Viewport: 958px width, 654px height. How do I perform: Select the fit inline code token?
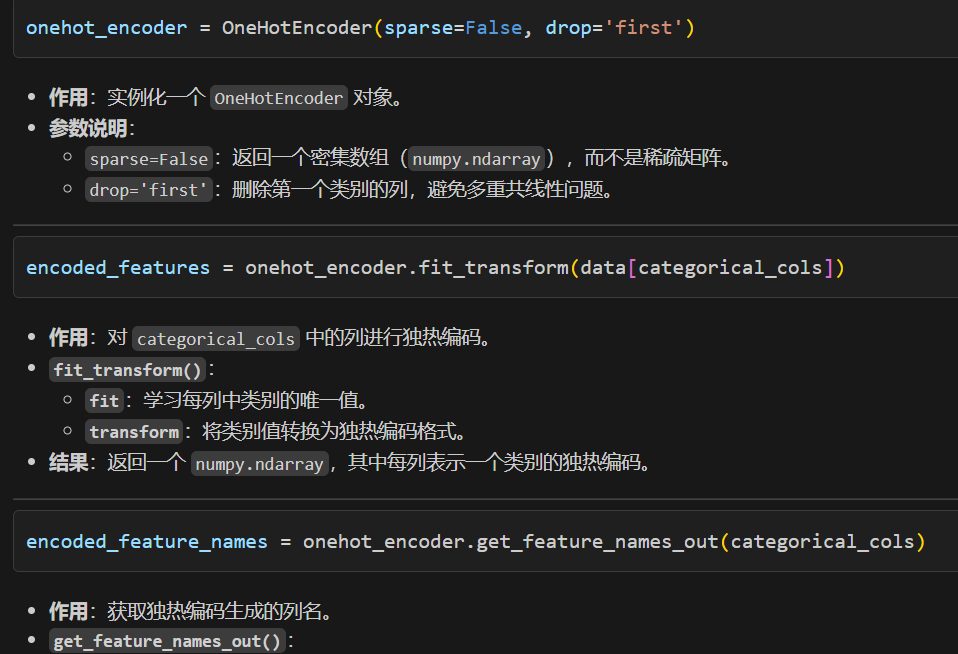(x=104, y=401)
